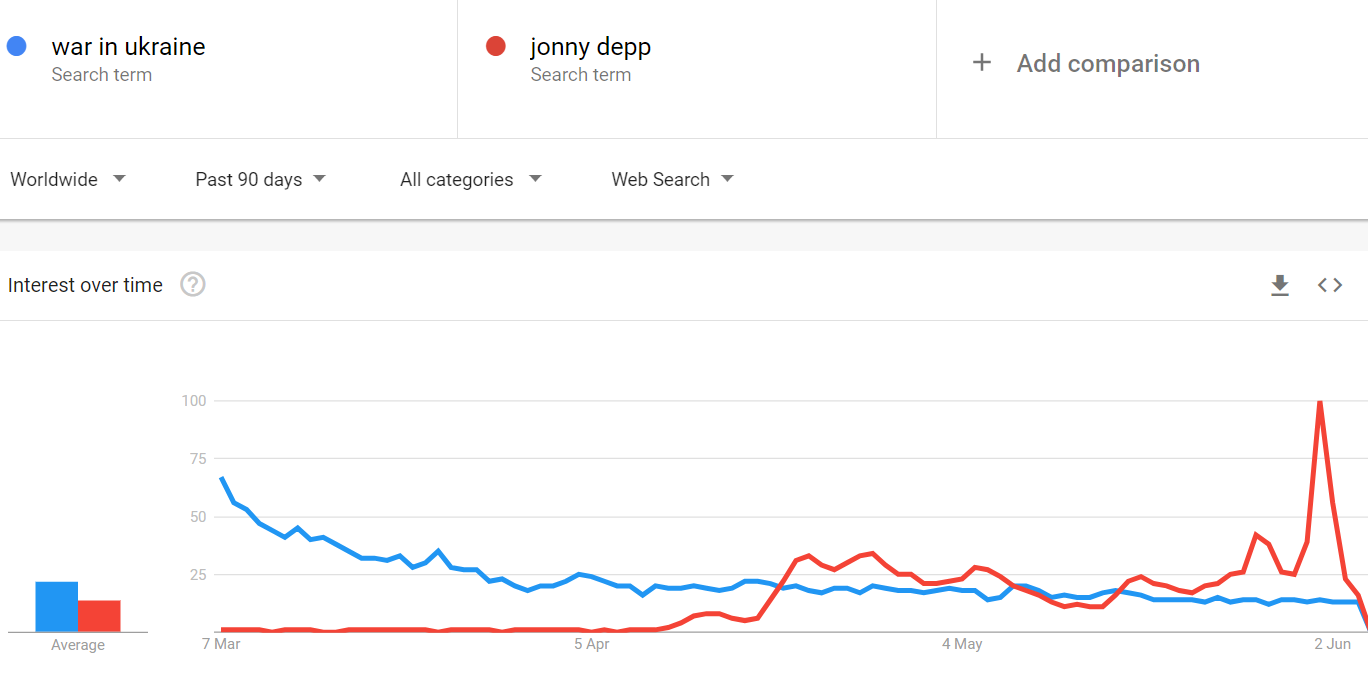Click the 5 Apr date label
The height and width of the screenshot is (687, 1368).
[592, 644]
